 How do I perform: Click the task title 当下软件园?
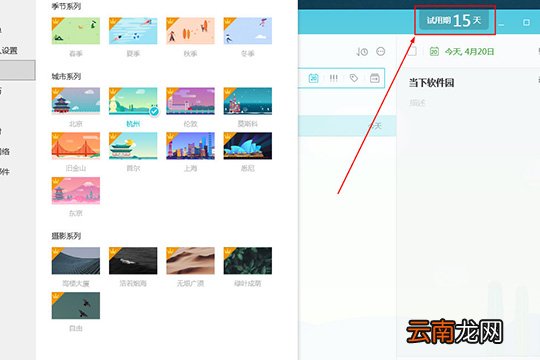[x=431, y=83]
